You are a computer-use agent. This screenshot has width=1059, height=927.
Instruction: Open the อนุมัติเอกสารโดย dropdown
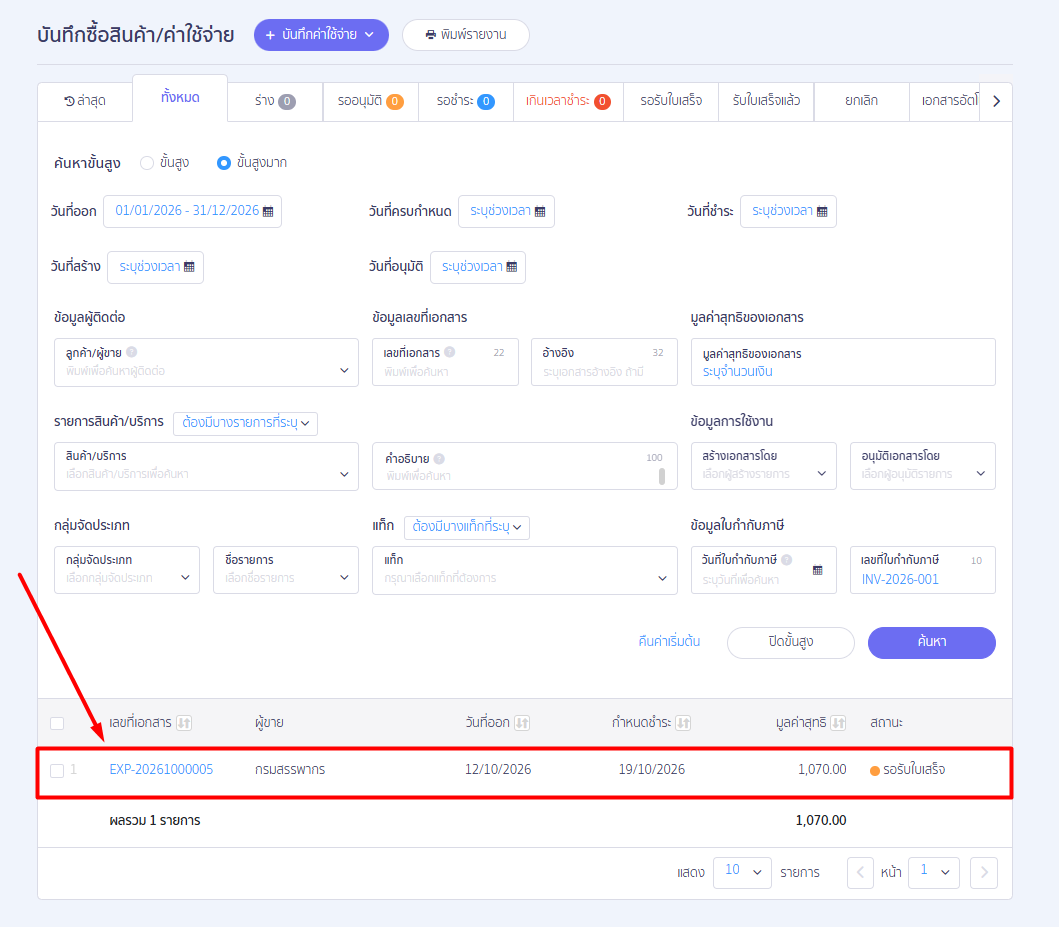[923, 466]
